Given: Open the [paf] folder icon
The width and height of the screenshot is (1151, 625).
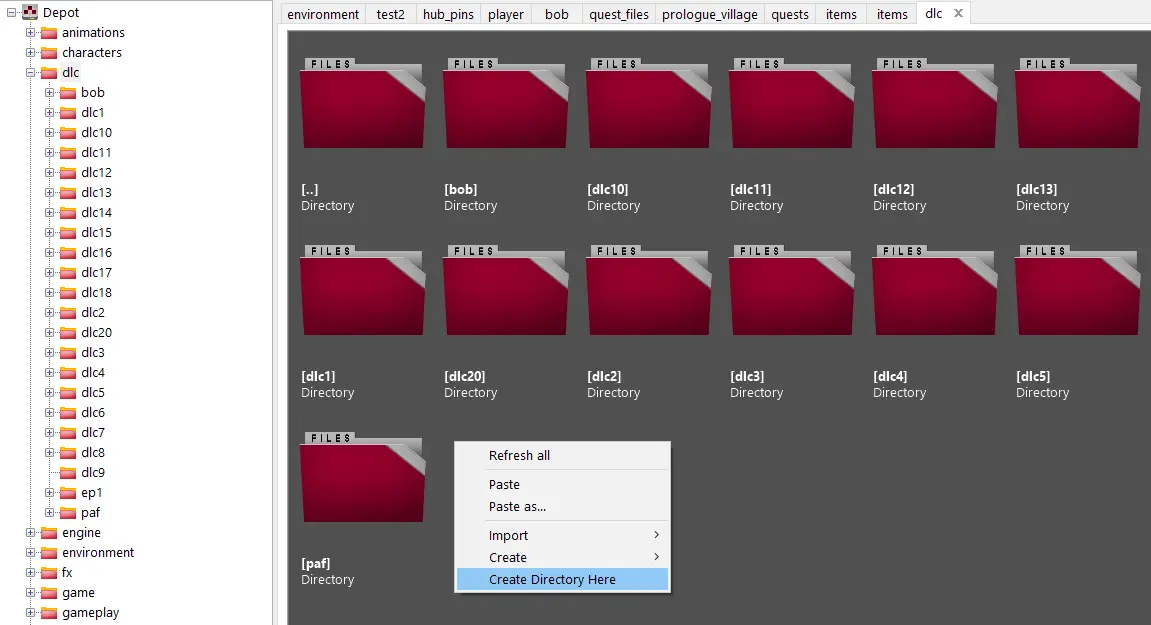Looking at the screenshot, I should click(362, 477).
